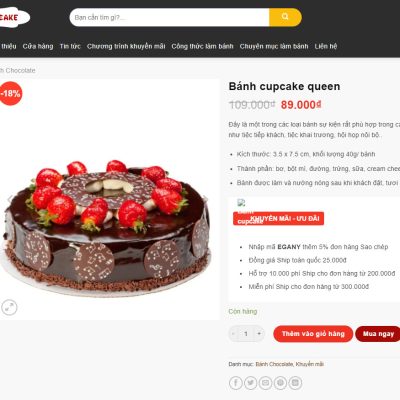Image resolution: width=400 pixels, height=400 pixels.
Task: Open fullscreen image zoom icon
Action: tap(9, 307)
